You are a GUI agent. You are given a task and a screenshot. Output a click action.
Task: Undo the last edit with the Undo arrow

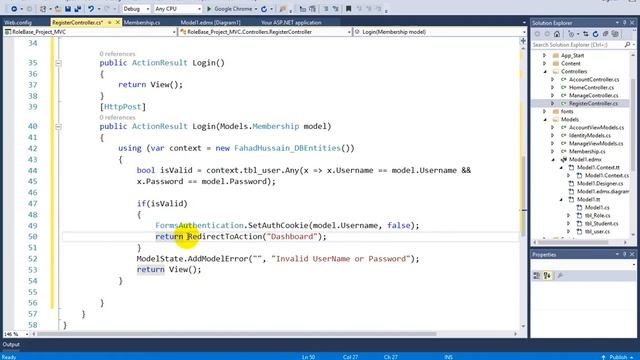pos(91,9)
